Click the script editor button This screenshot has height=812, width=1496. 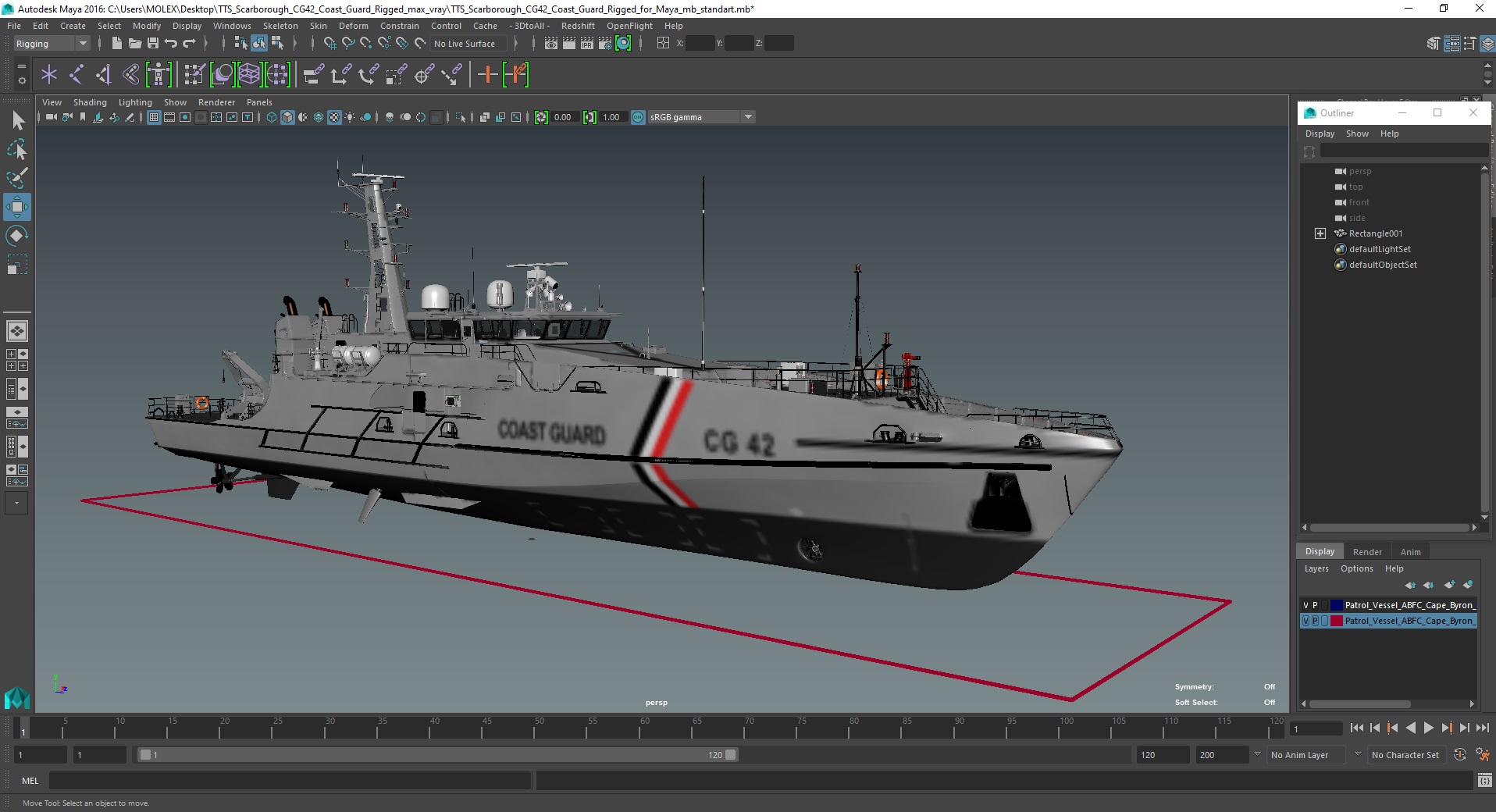click(x=1484, y=780)
